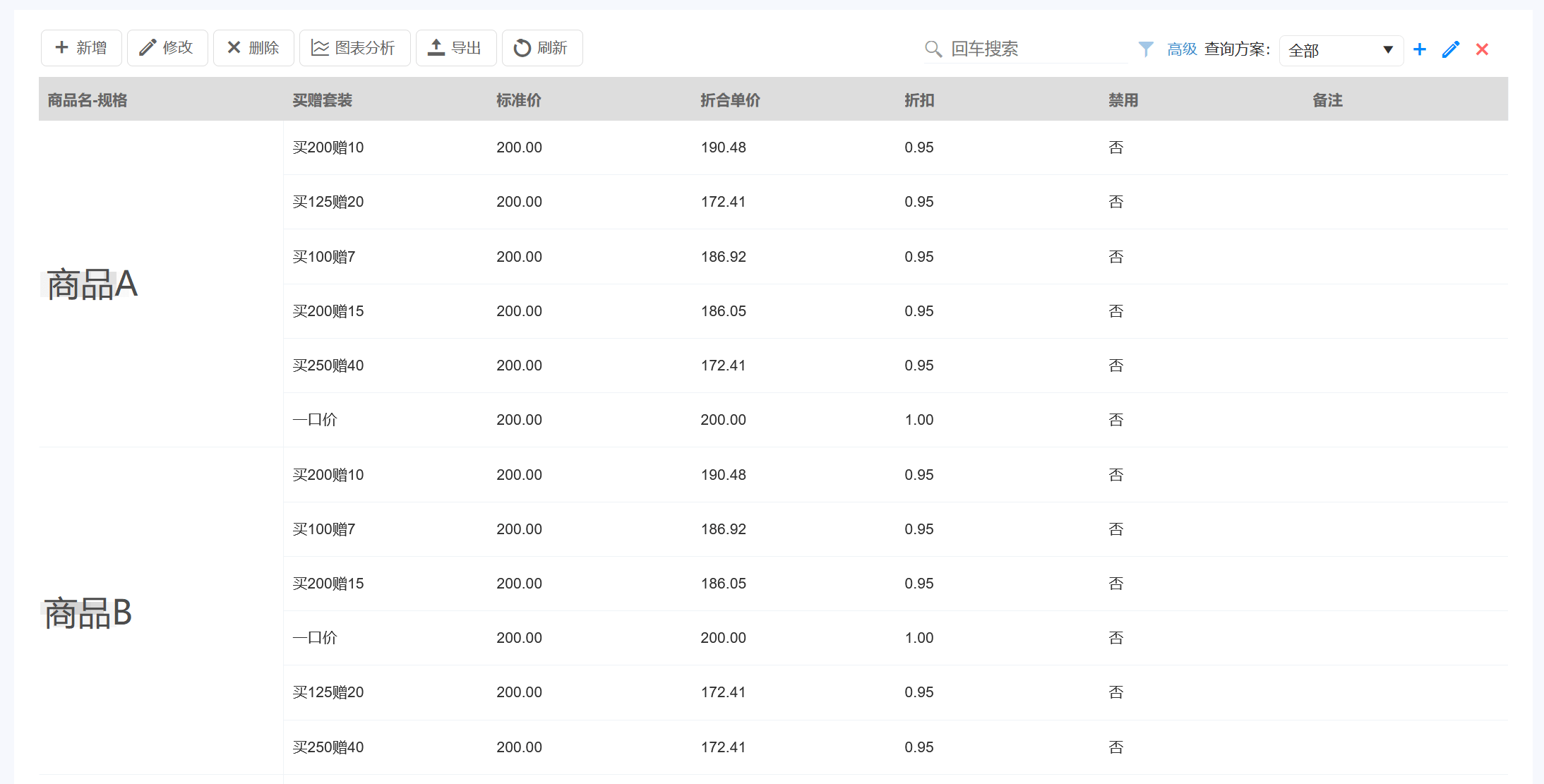Refresh the table with 刷新
Viewport: 1544px width, 784px height.
click(x=541, y=48)
